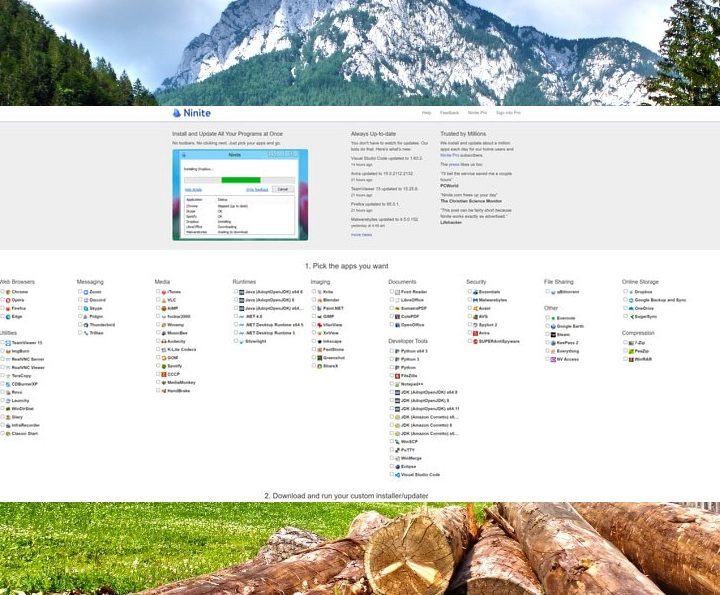This screenshot has width=720, height=595.
Task: Click the Ninite Pro link in subscribers text
Action: click(450, 155)
